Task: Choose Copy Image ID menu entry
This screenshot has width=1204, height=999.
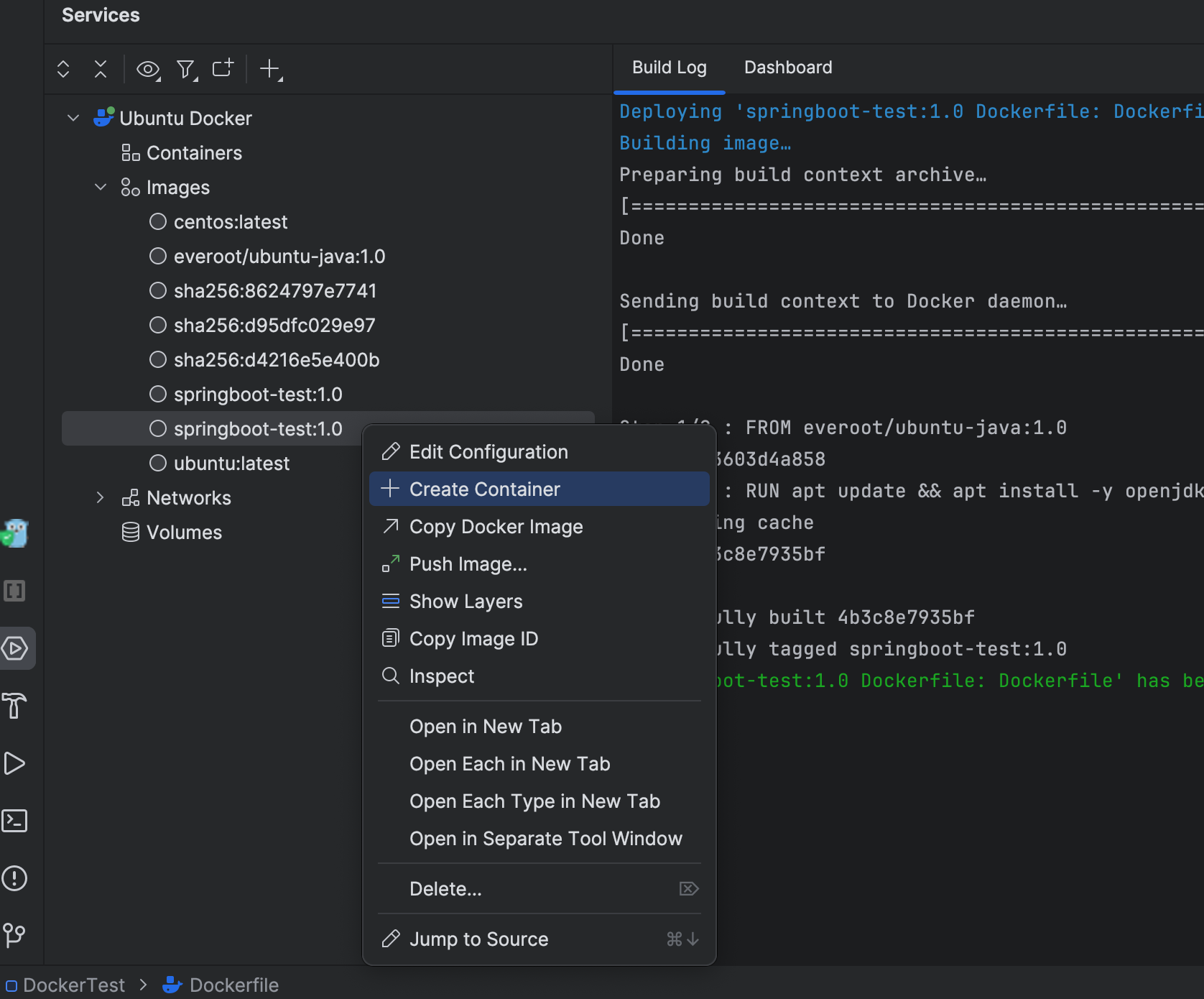Action: click(x=539, y=638)
